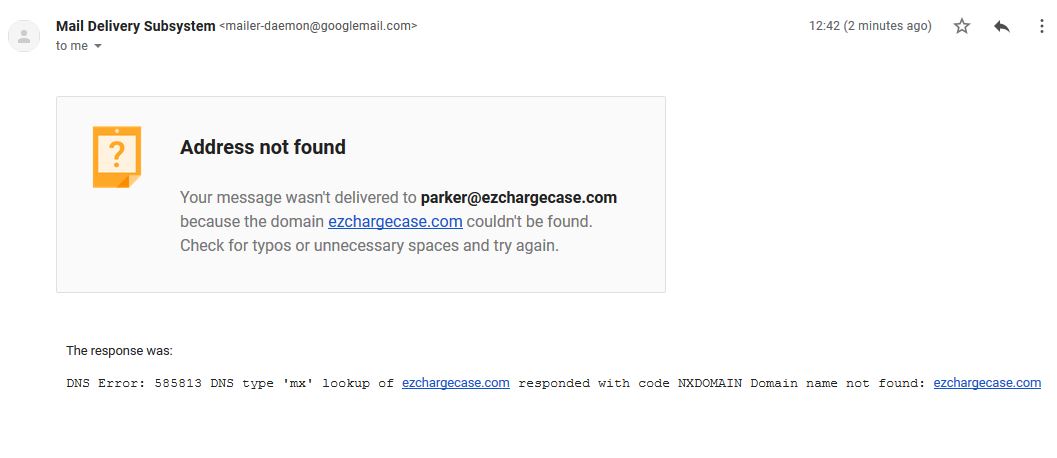Click the 12:42 timestamp
Screen dimensions: 1057x458
(869, 26)
